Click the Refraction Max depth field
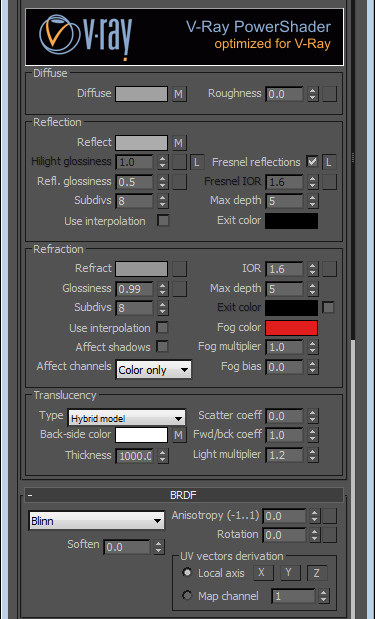 (x=284, y=289)
